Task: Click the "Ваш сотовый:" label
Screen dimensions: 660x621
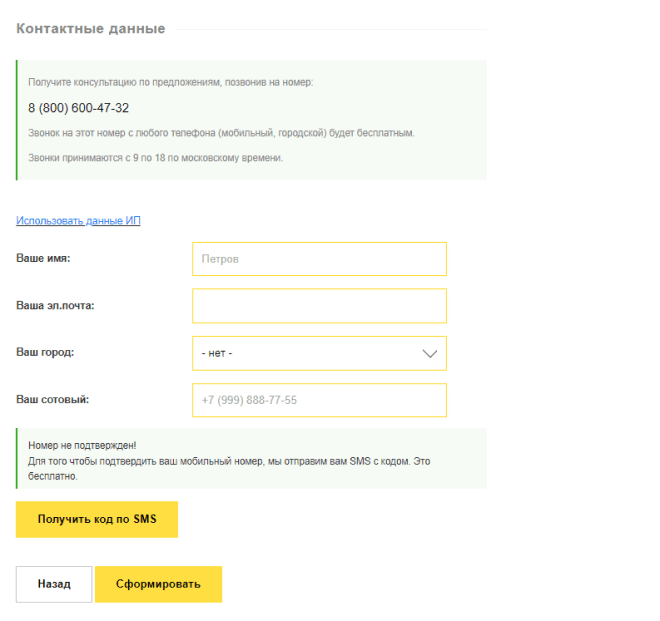Action: [x=52, y=399]
